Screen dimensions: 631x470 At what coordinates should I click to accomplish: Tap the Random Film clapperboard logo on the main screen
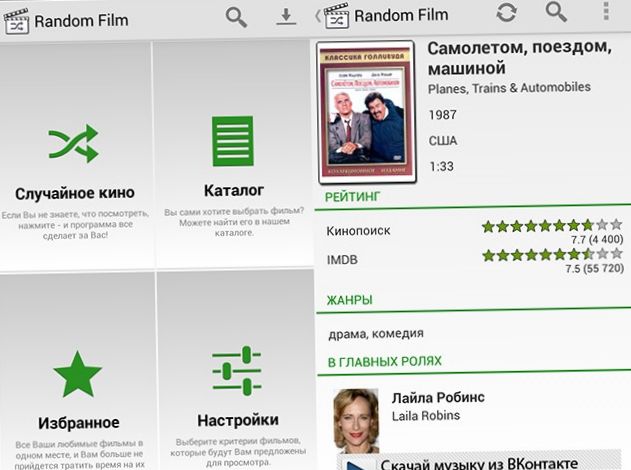click(x=16, y=21)
